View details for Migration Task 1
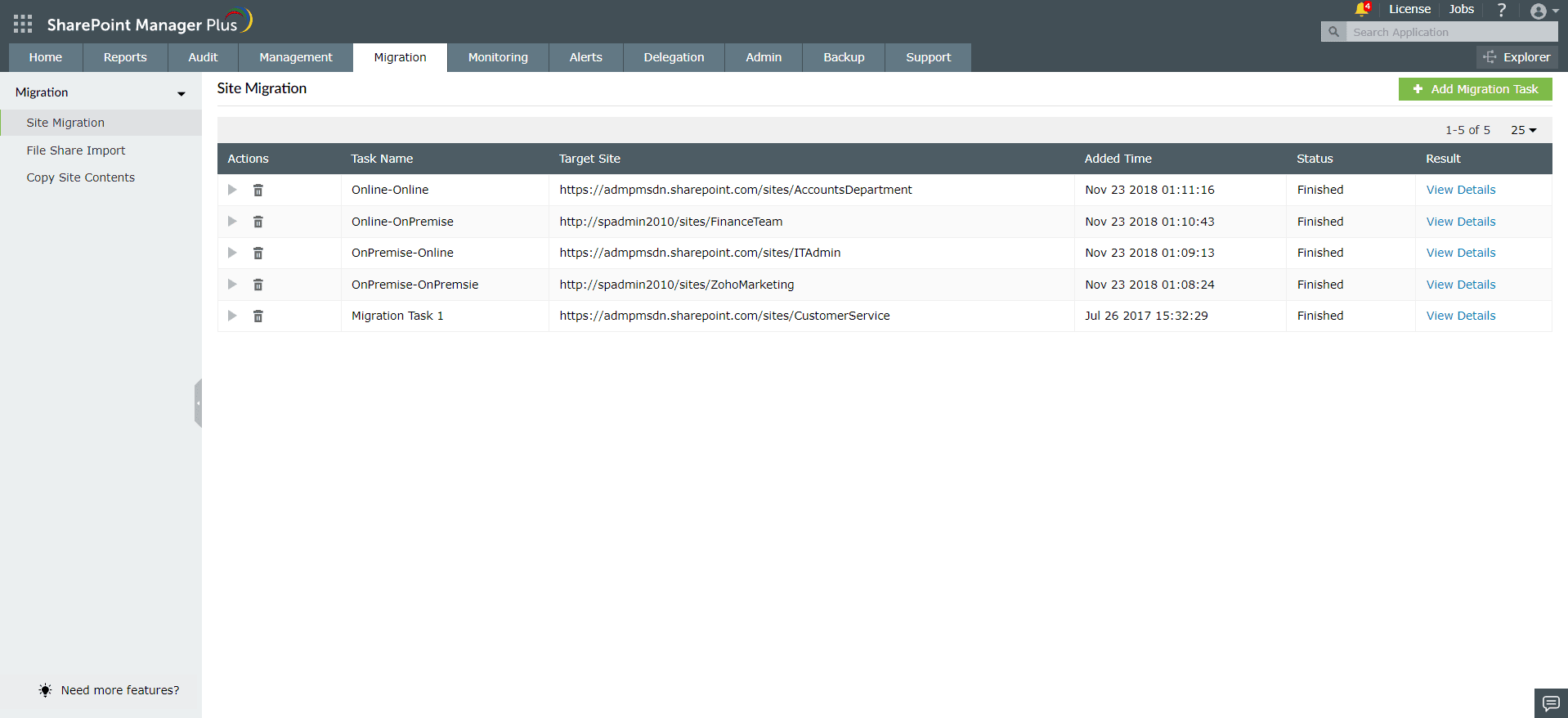 point(1461,316)
